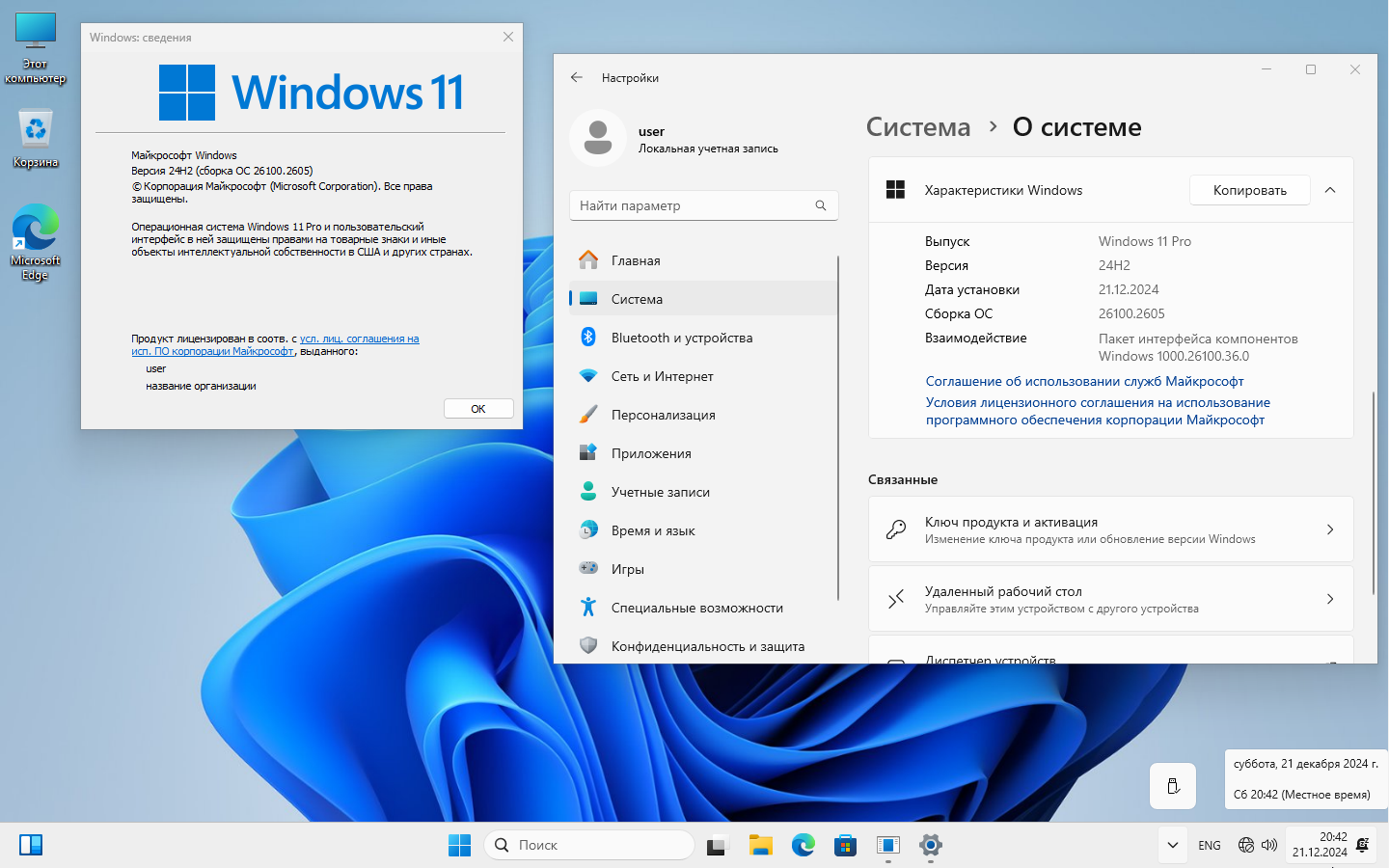Switch input language ENG indicator

tap(1210, 845)
